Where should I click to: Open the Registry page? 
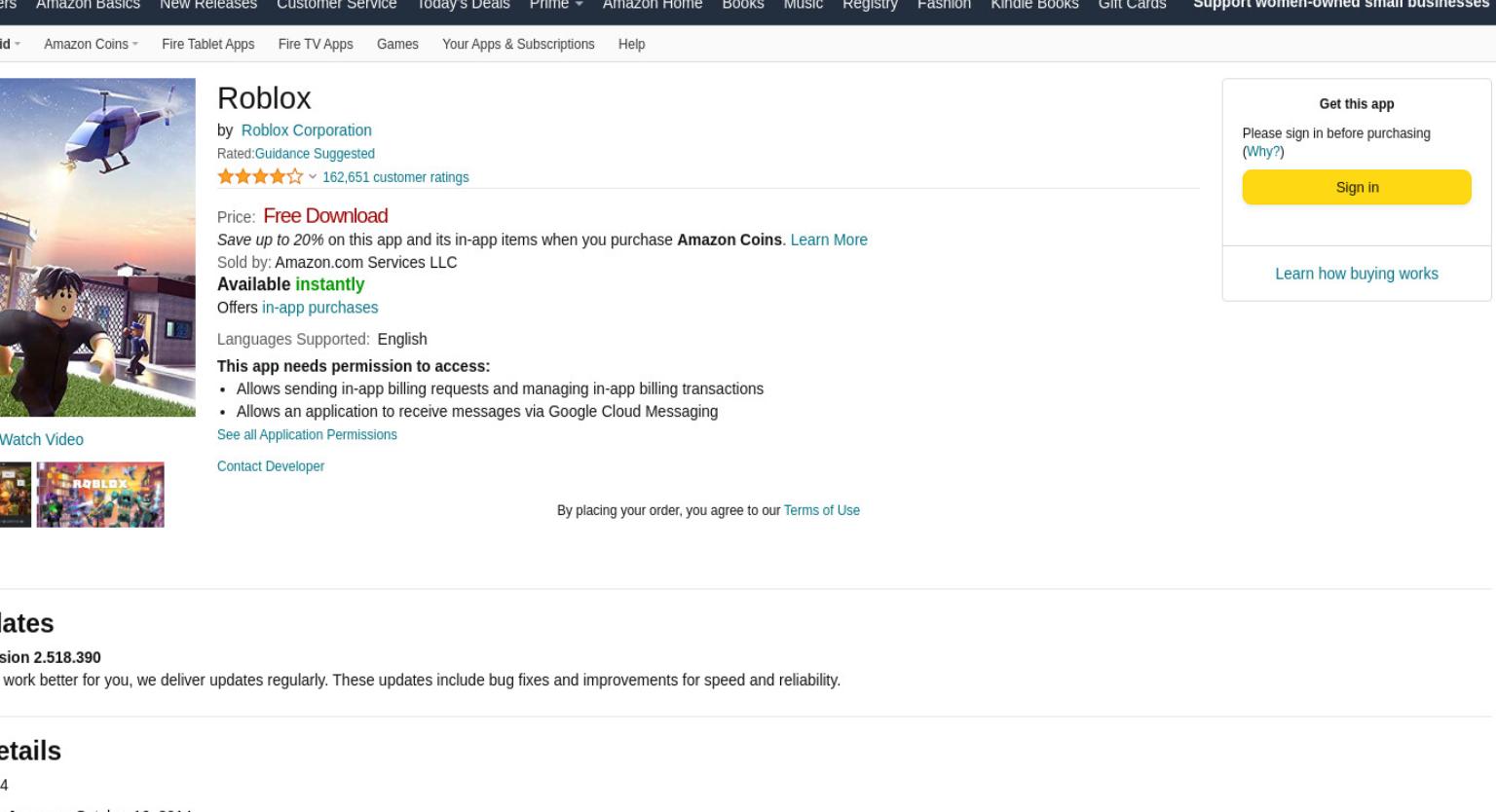tap(870, 5)
